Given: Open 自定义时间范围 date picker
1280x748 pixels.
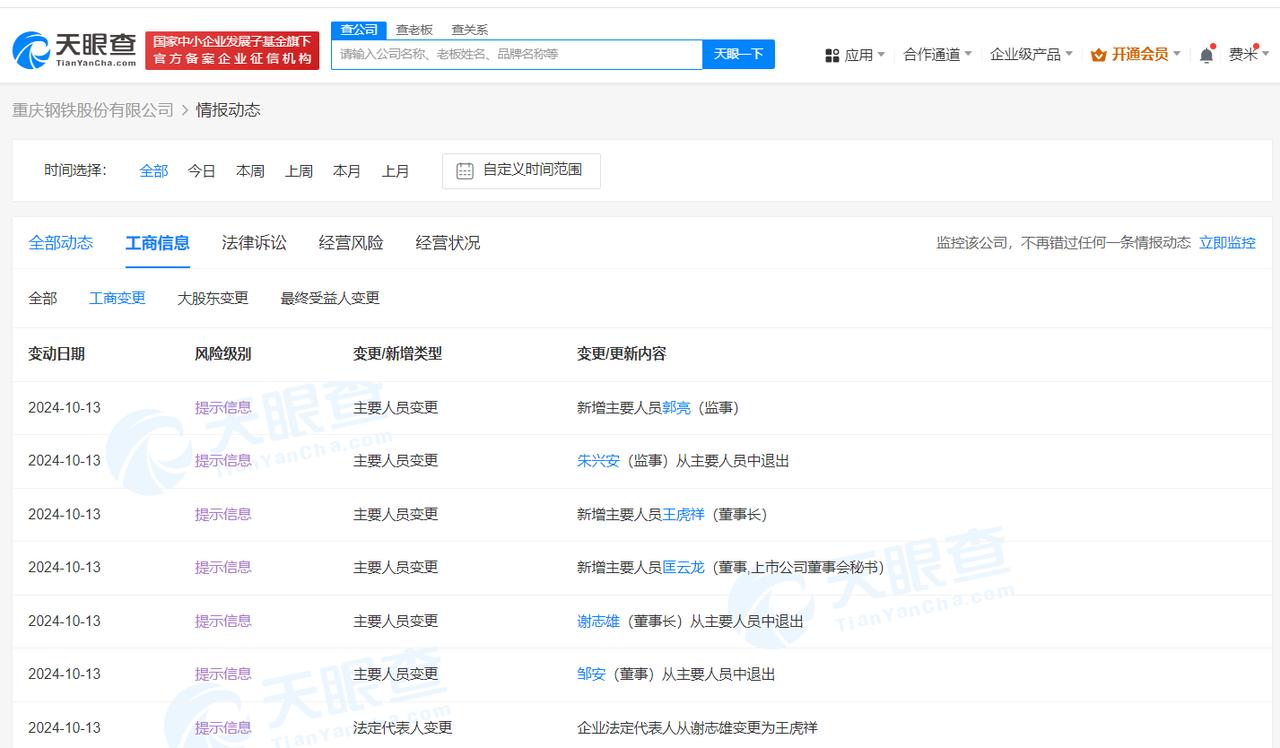Looking at the screenshot, I should pos(521,171).
